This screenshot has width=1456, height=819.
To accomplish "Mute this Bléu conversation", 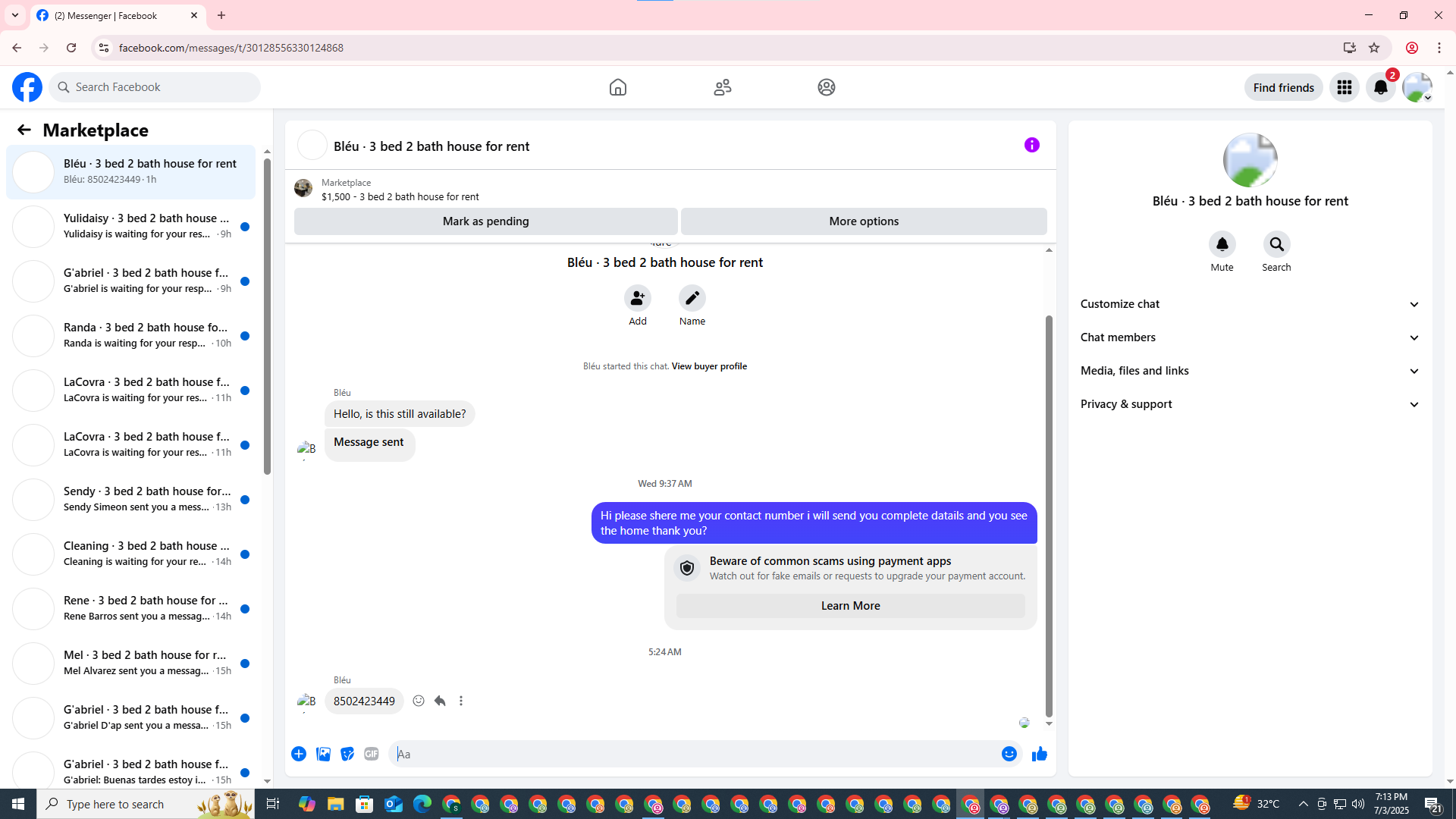I will (x=1222, y=244).
